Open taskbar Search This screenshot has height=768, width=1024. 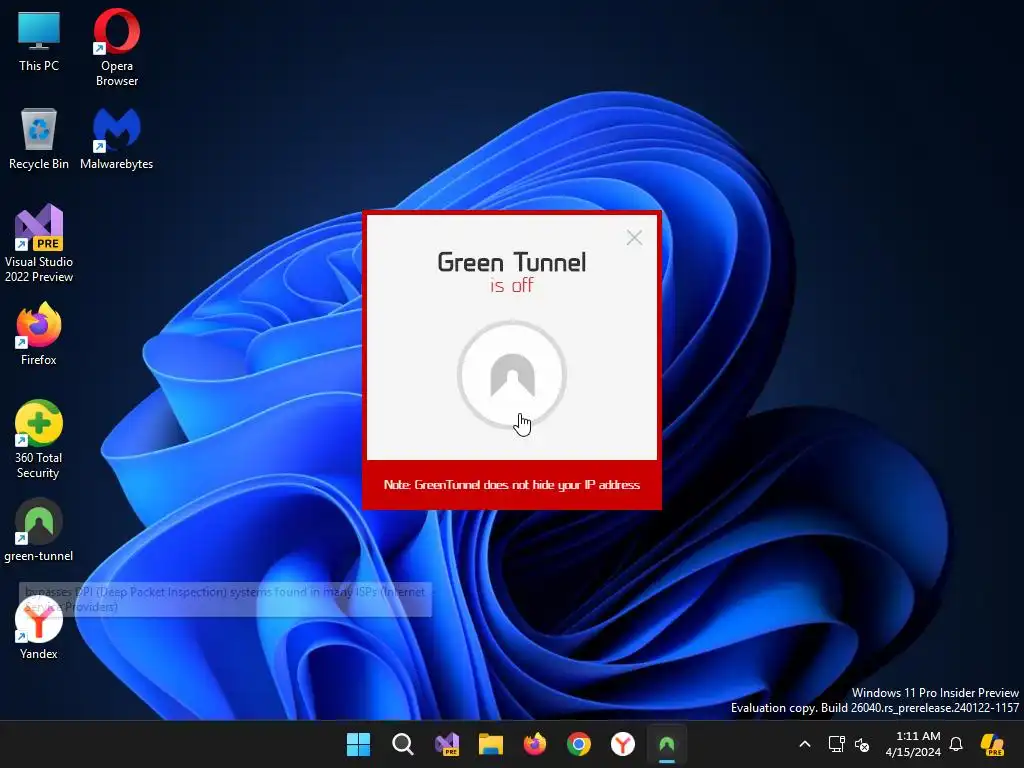pyautogui.click(x=402, y=744)
